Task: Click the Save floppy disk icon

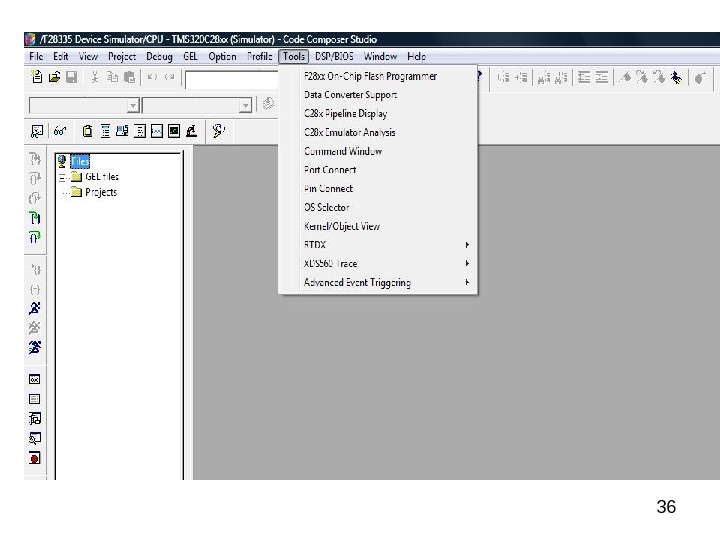Action: tap(72, 77)
